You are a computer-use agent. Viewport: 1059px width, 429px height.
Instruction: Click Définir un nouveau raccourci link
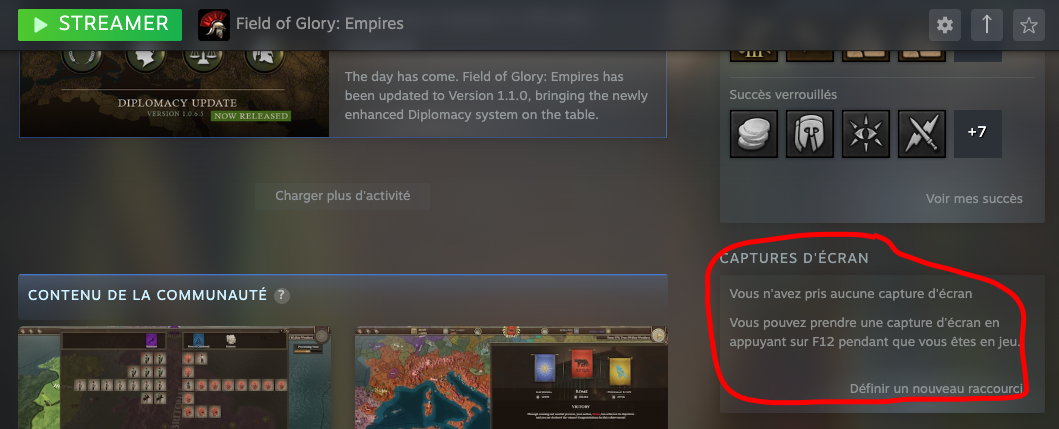(936, 388)
